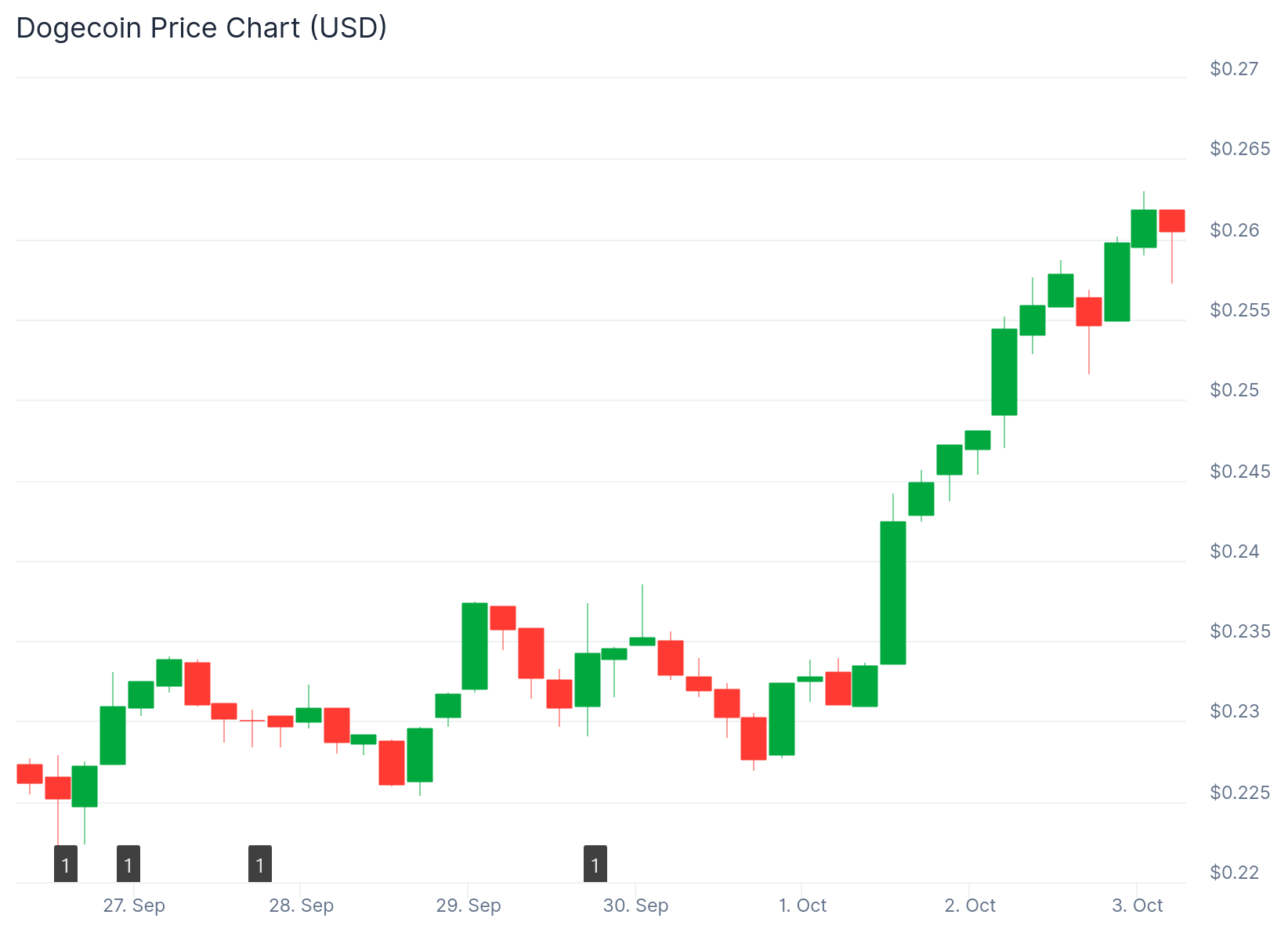This screenshot has height=940, width=1288.
Task: Select the $0.22 price axis label
Action: (x=1234, y=872)
